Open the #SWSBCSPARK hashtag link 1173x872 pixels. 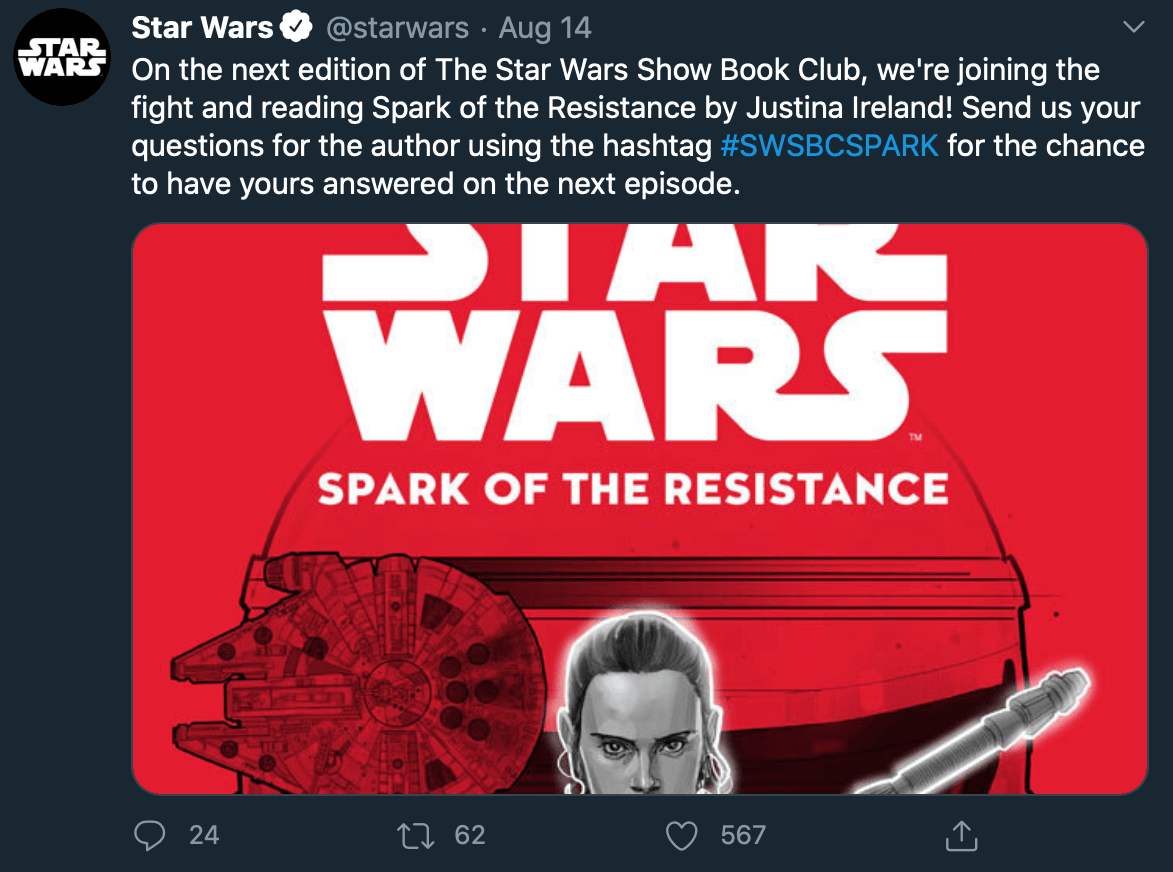coord(829,145)
